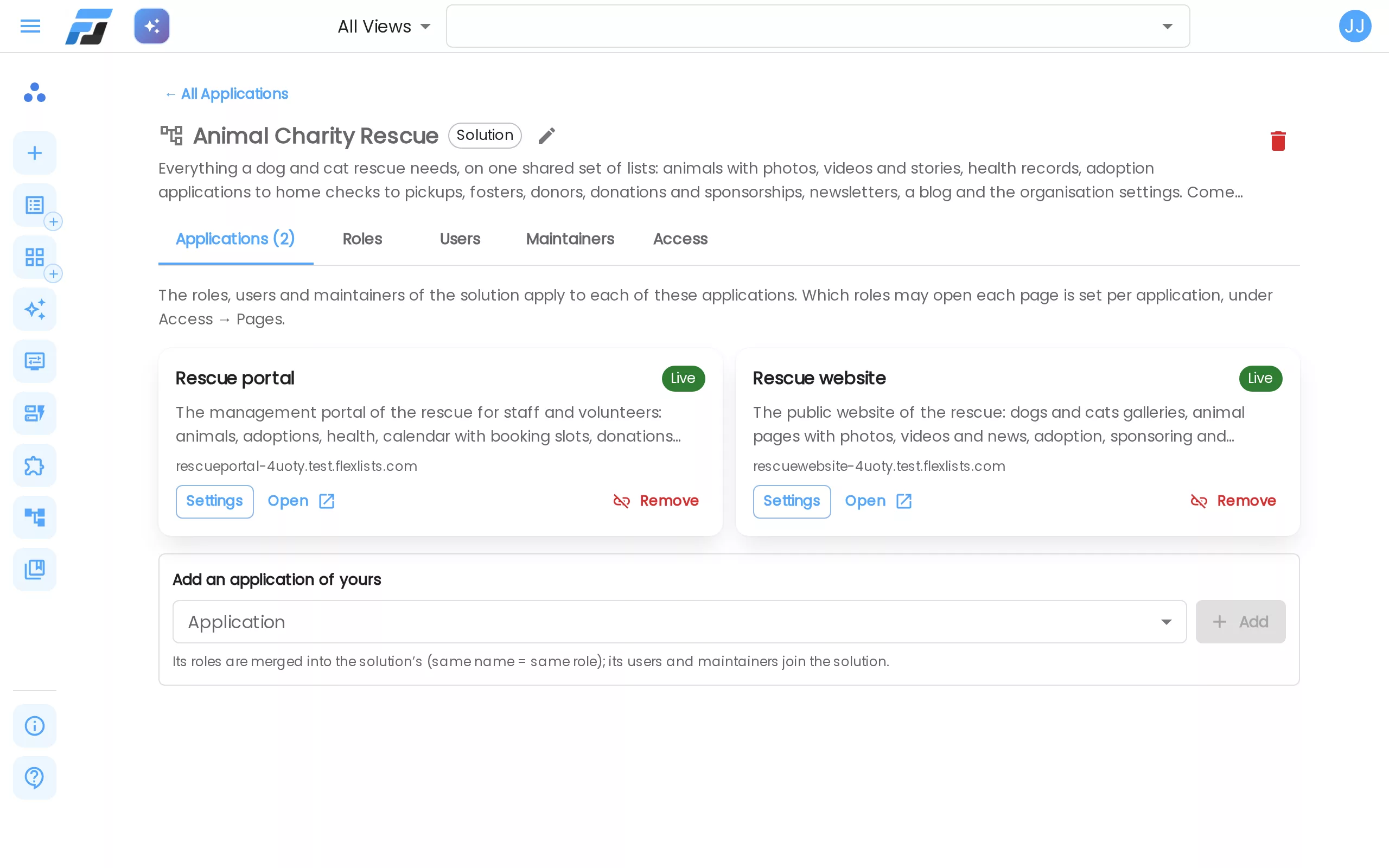1389x868 pixels.
Task: Click the help question mark icon
Action: pos(35,778)
